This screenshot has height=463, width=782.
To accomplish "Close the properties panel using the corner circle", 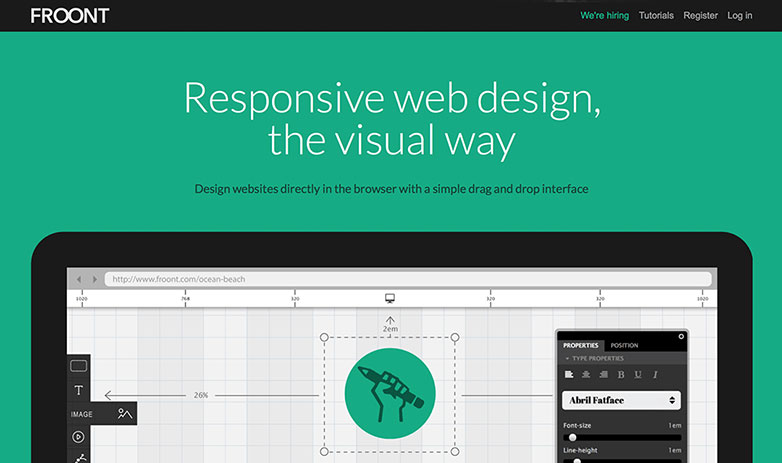I will pyautogui.click(x=682, y=336).
